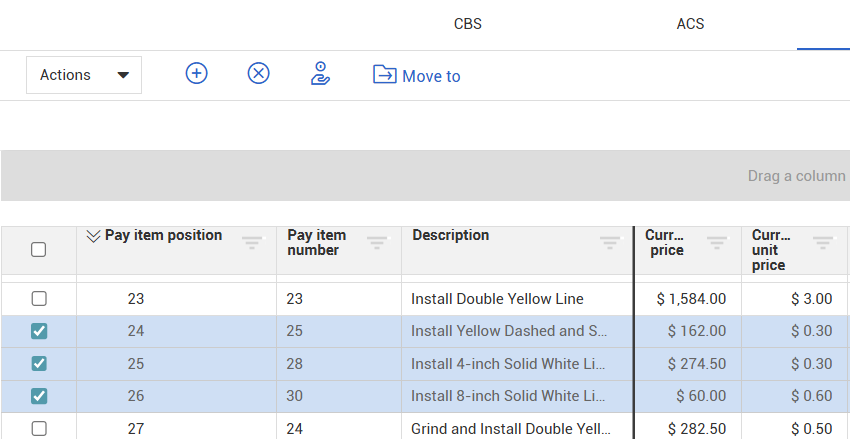Open filter for Pay item number column
This screenshot has width=850, height=439.
point(377,242)
